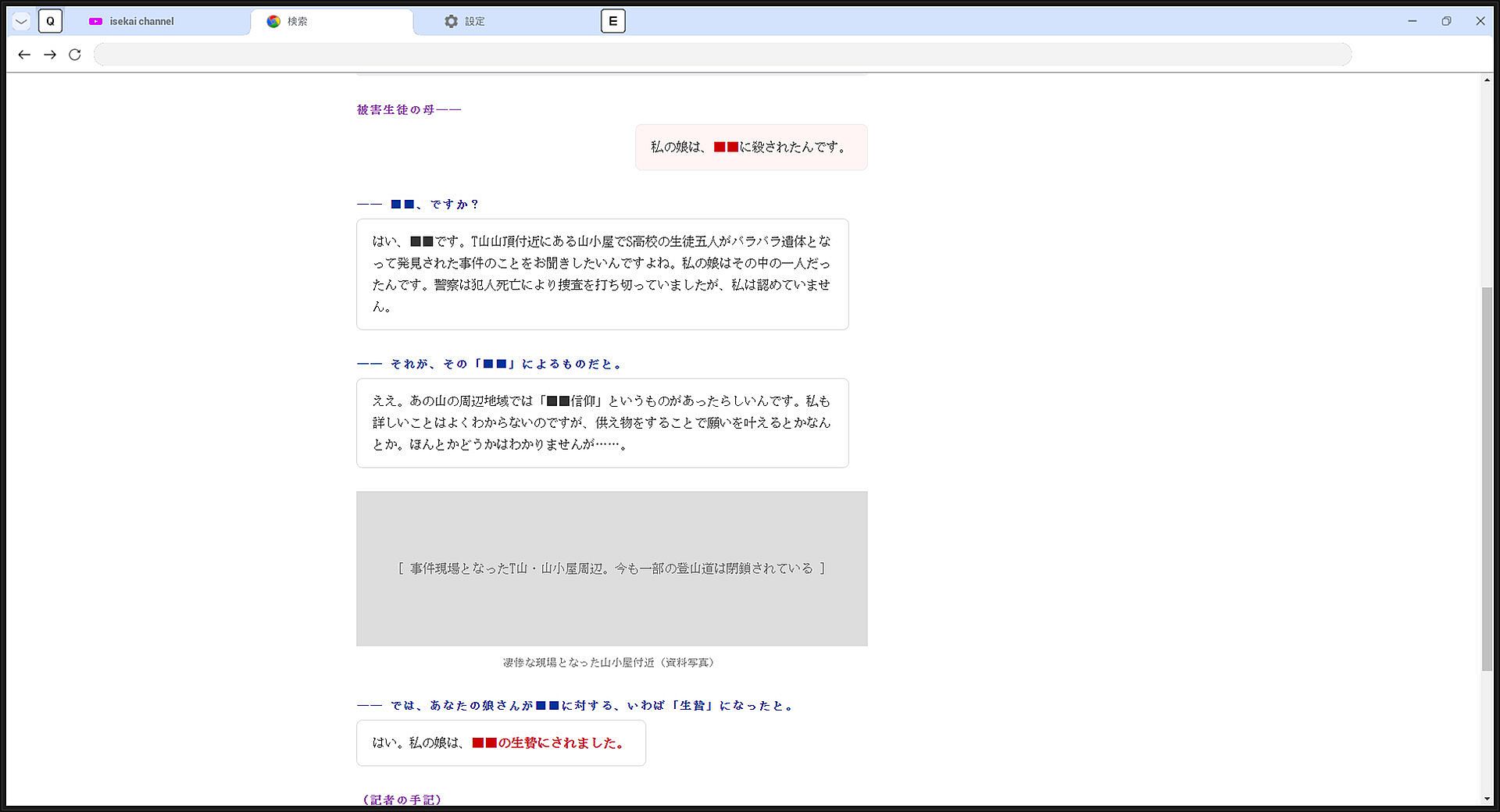Viewport: 1500px width, 812px height.
Task: Click the scrollbar down arrow
Action: tap(1487, 799)
